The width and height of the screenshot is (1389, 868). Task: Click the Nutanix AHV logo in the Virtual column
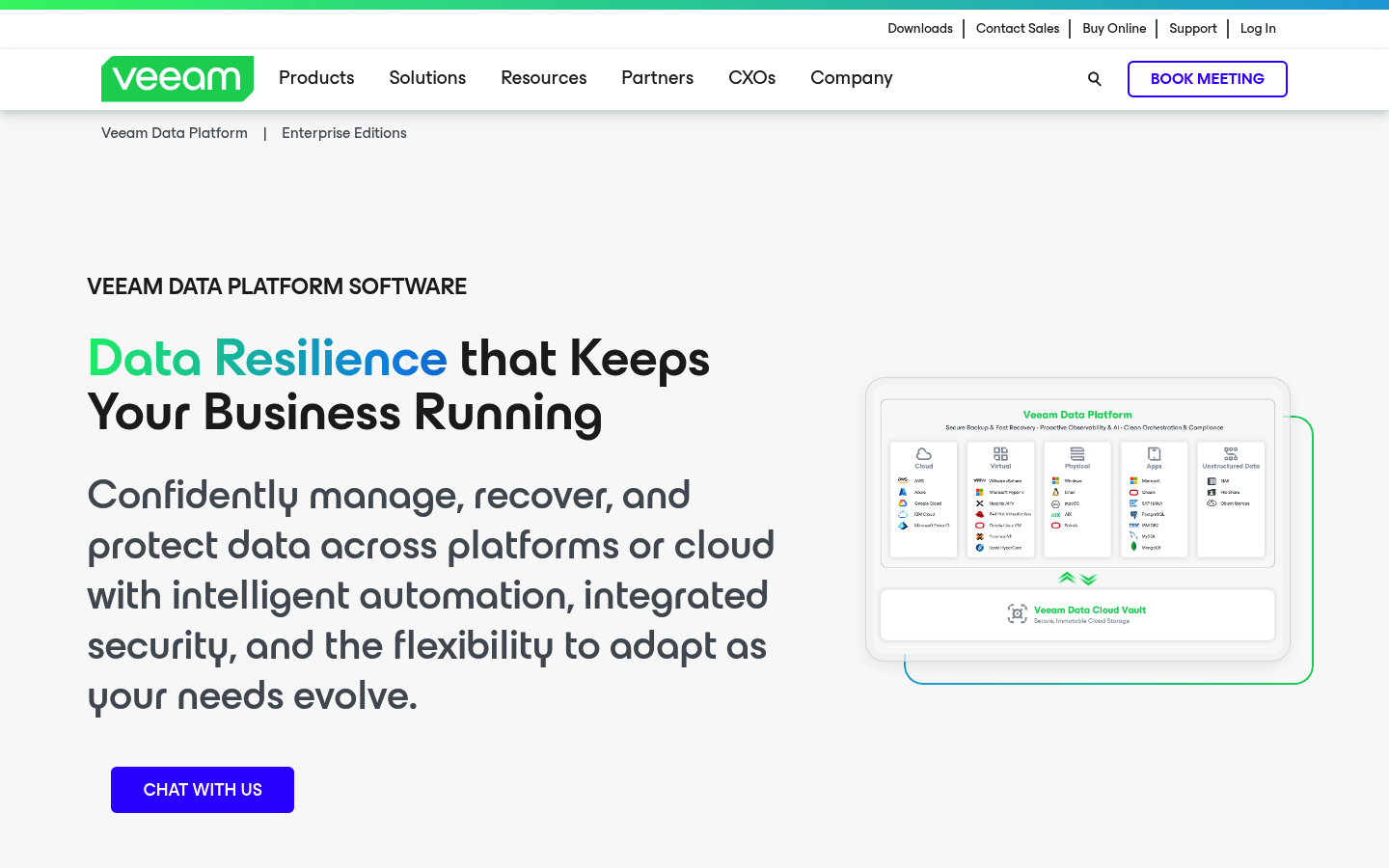coord(979,503)
